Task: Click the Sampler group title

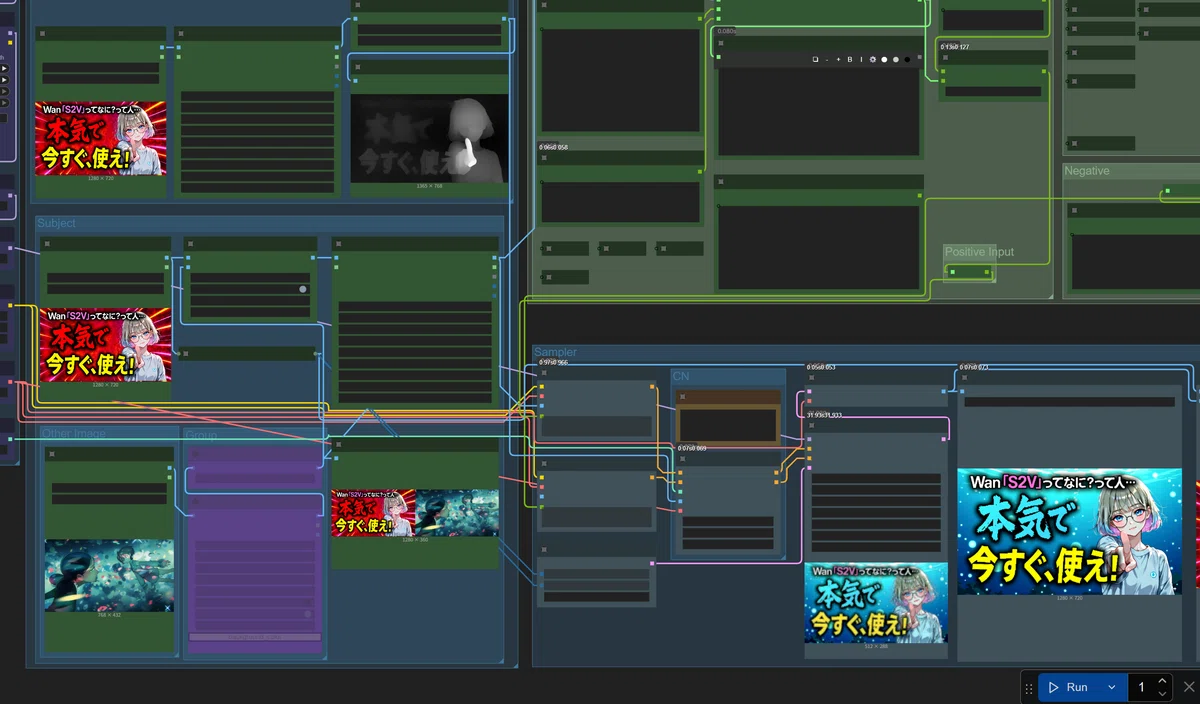Action: [x=555, y=352]
